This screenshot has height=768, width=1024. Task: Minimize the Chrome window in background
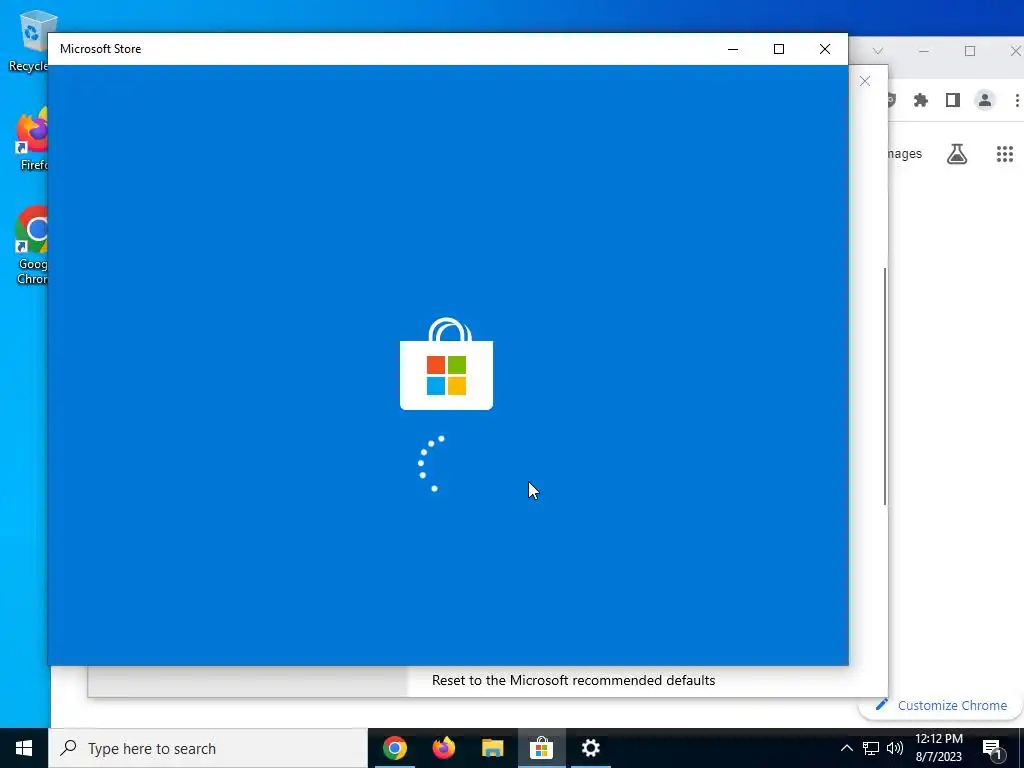[x=923, y=51]
